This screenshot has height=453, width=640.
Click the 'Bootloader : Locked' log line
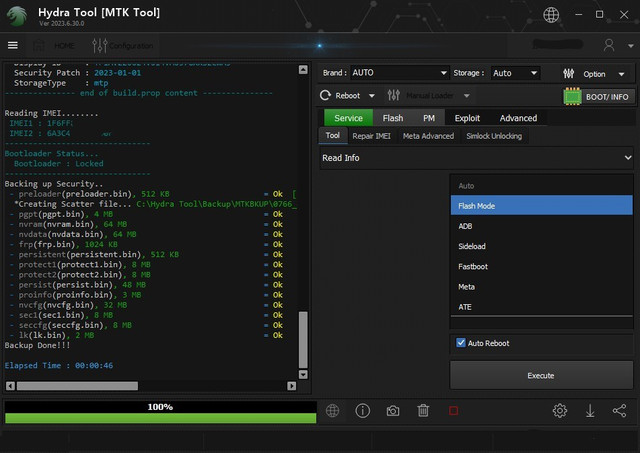click(x=59, y=164)
